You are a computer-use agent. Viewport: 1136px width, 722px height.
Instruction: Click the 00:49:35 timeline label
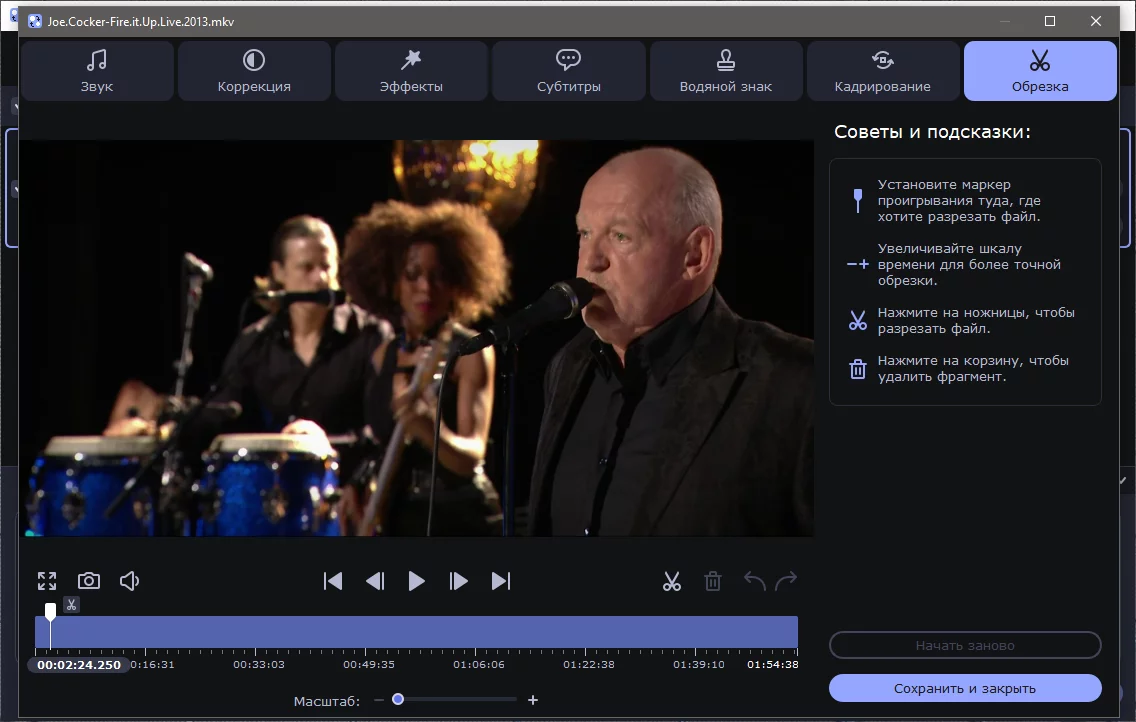click(369, 665)
